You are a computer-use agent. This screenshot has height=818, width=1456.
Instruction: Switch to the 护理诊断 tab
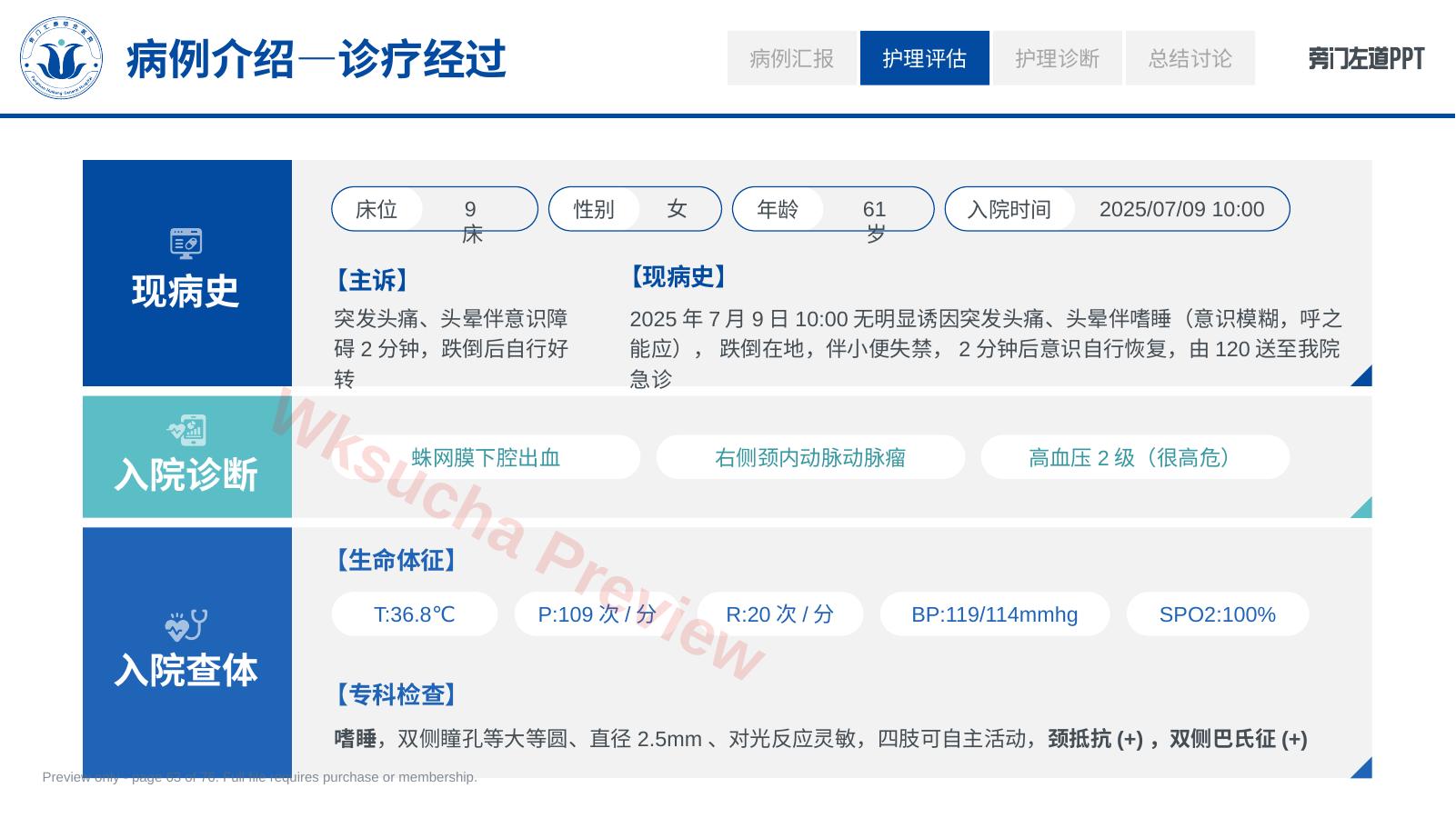pyautogui.click(x=1058, y=58)
